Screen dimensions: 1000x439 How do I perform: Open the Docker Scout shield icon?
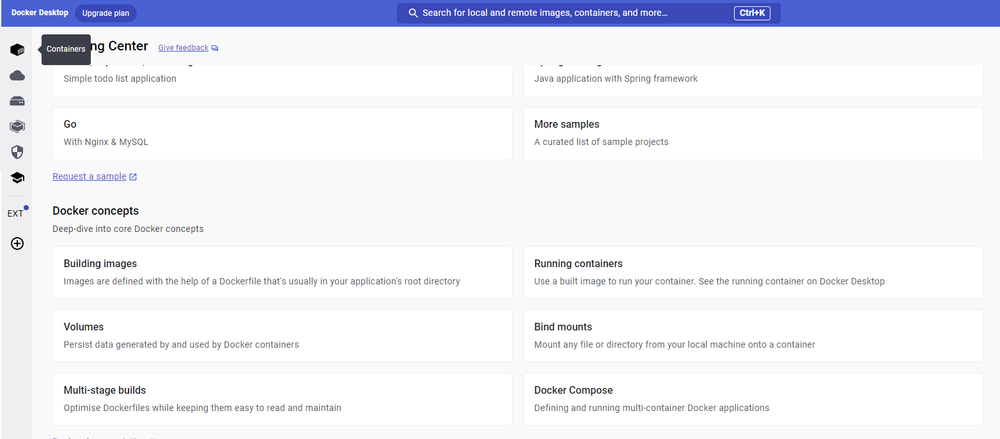pyautogui.click(x=17, y=152)
